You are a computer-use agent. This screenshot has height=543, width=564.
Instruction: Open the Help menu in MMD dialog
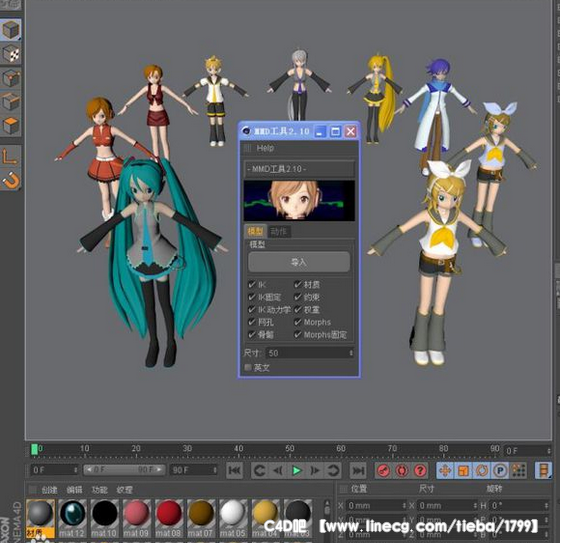(265, 148)
